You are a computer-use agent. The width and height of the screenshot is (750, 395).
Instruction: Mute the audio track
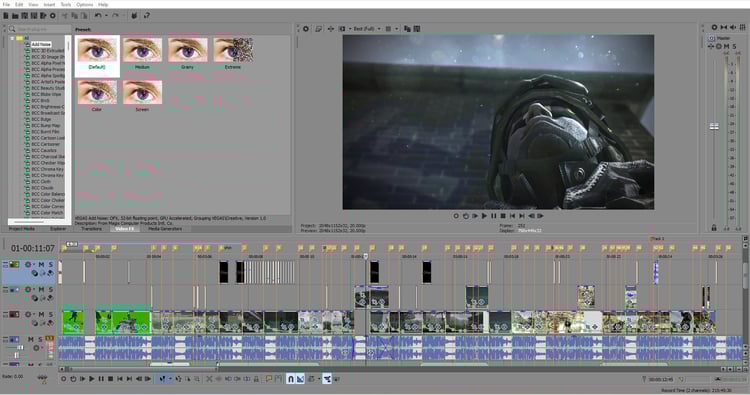coord(31,339)
